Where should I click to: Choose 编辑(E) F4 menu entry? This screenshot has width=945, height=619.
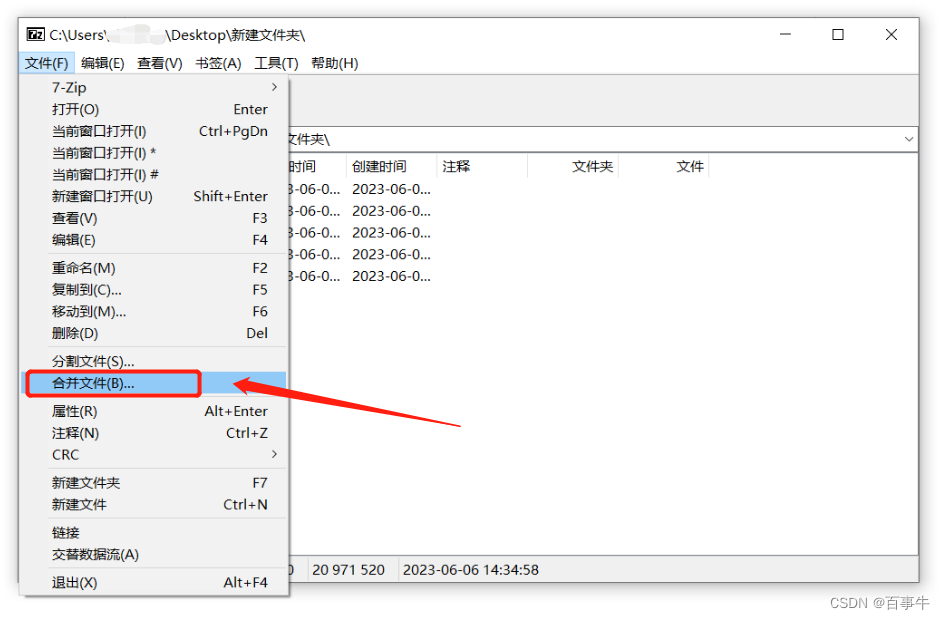click(154, 239)
